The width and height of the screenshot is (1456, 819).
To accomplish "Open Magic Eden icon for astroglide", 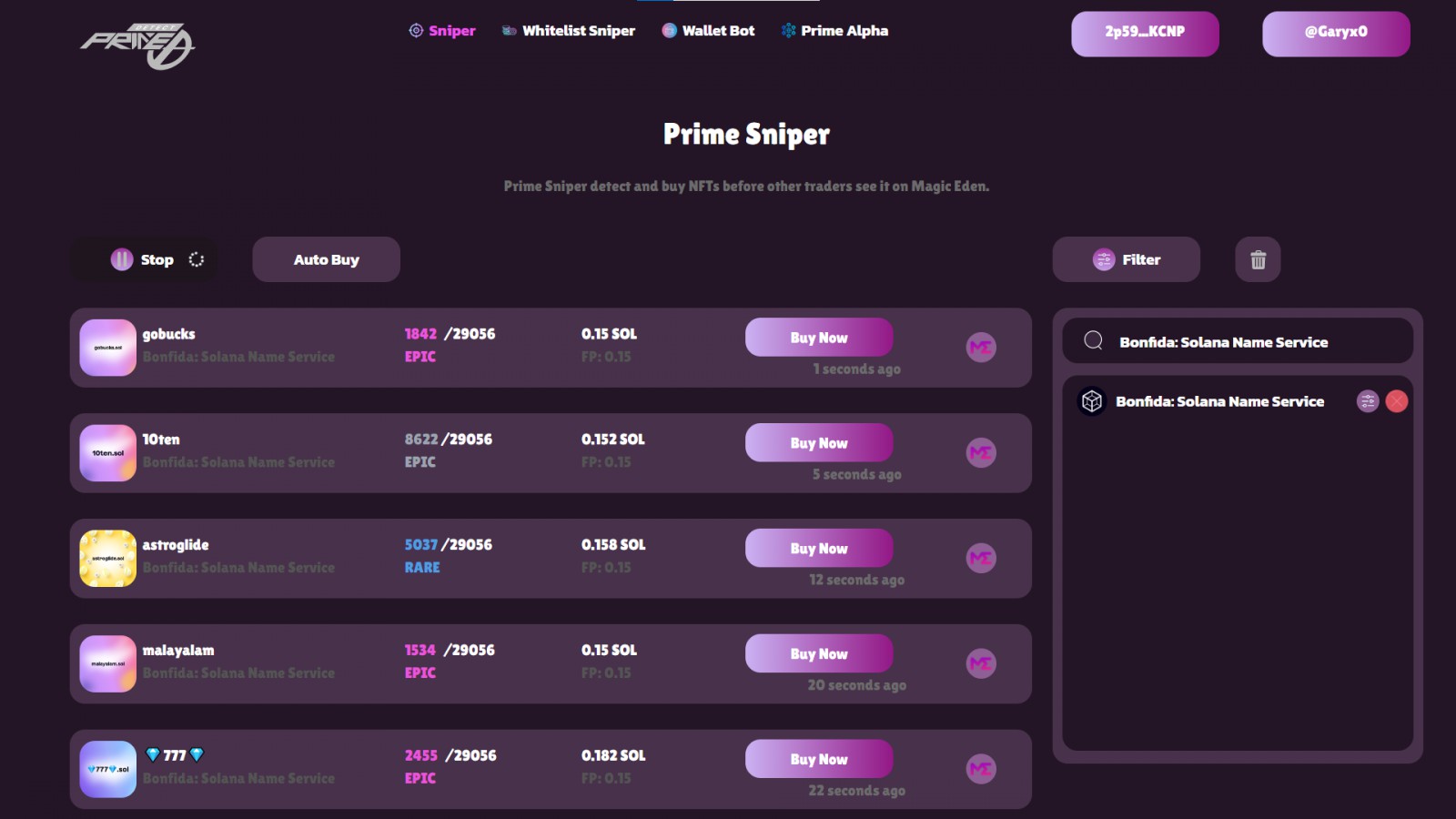I will 980,559.
